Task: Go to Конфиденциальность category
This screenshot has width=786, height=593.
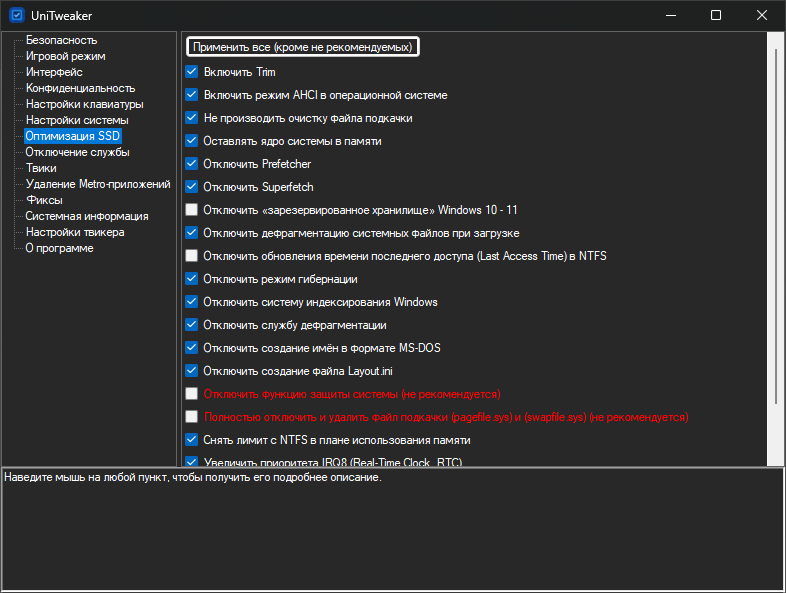Action: pos(80,88)
